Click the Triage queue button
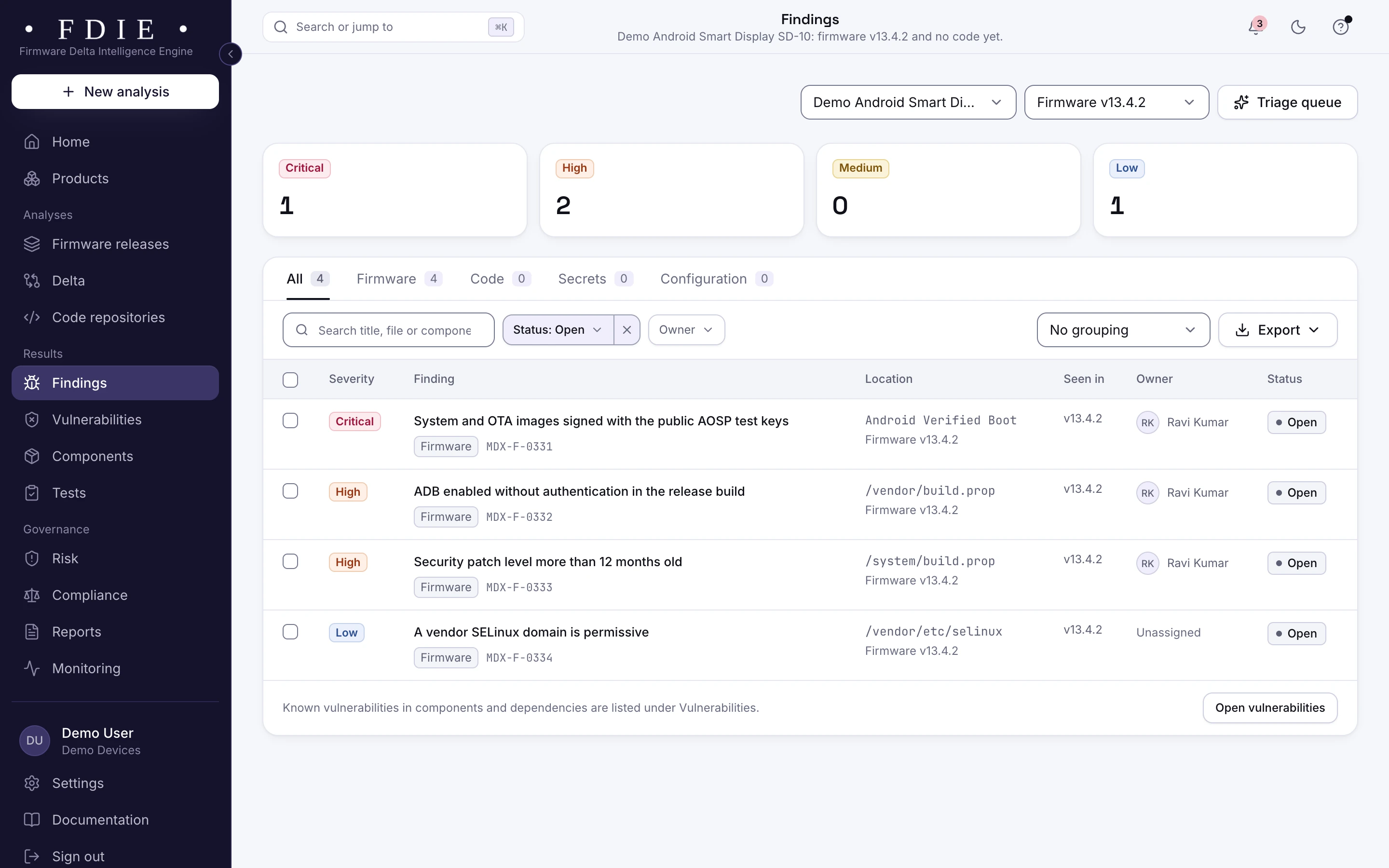Image resolution: width=1389 pixels, height=868 pixels. [x=1287, y=102]
